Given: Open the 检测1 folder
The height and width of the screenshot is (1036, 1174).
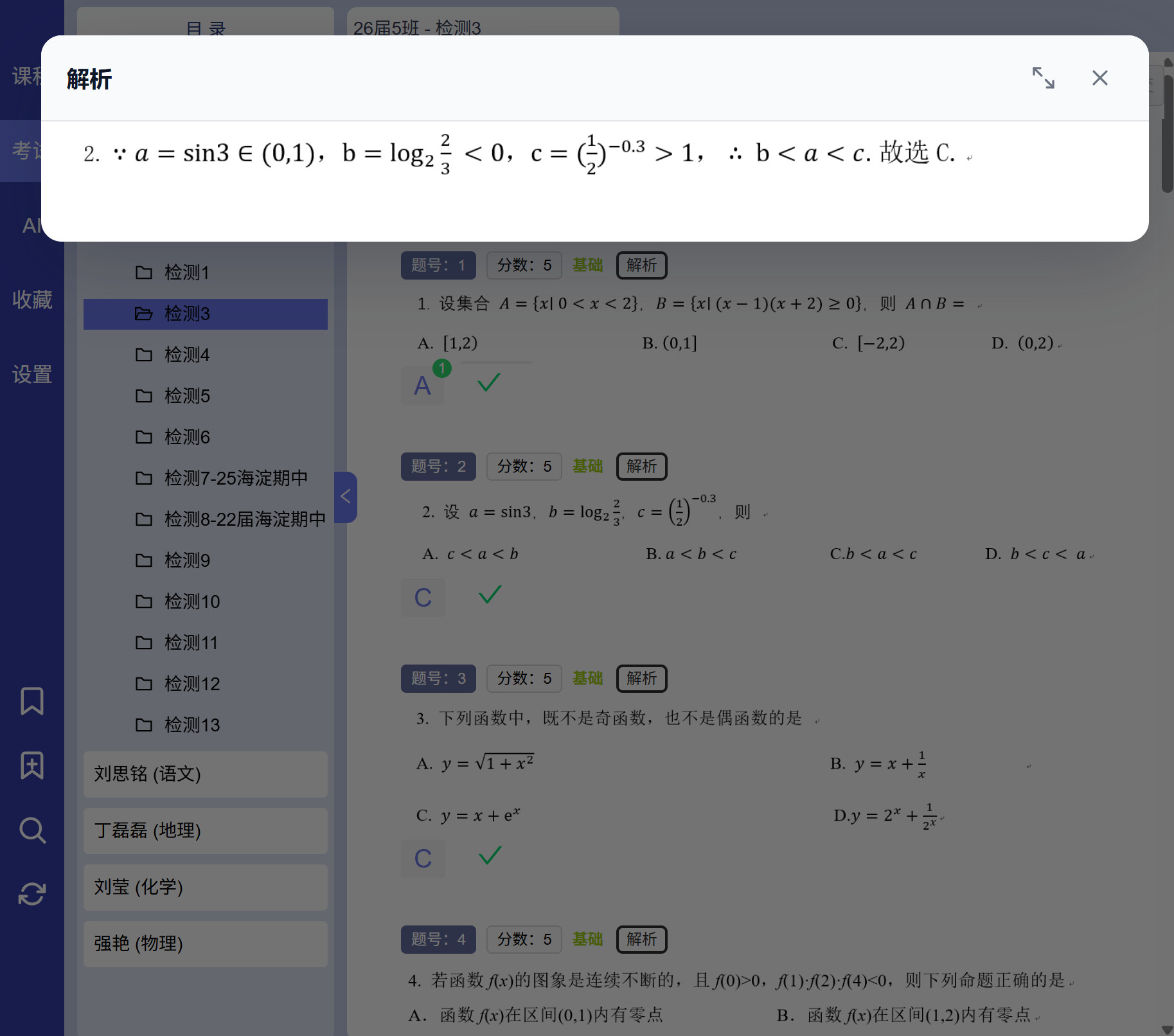Looking at the screenshot, I should pos(186,272).
